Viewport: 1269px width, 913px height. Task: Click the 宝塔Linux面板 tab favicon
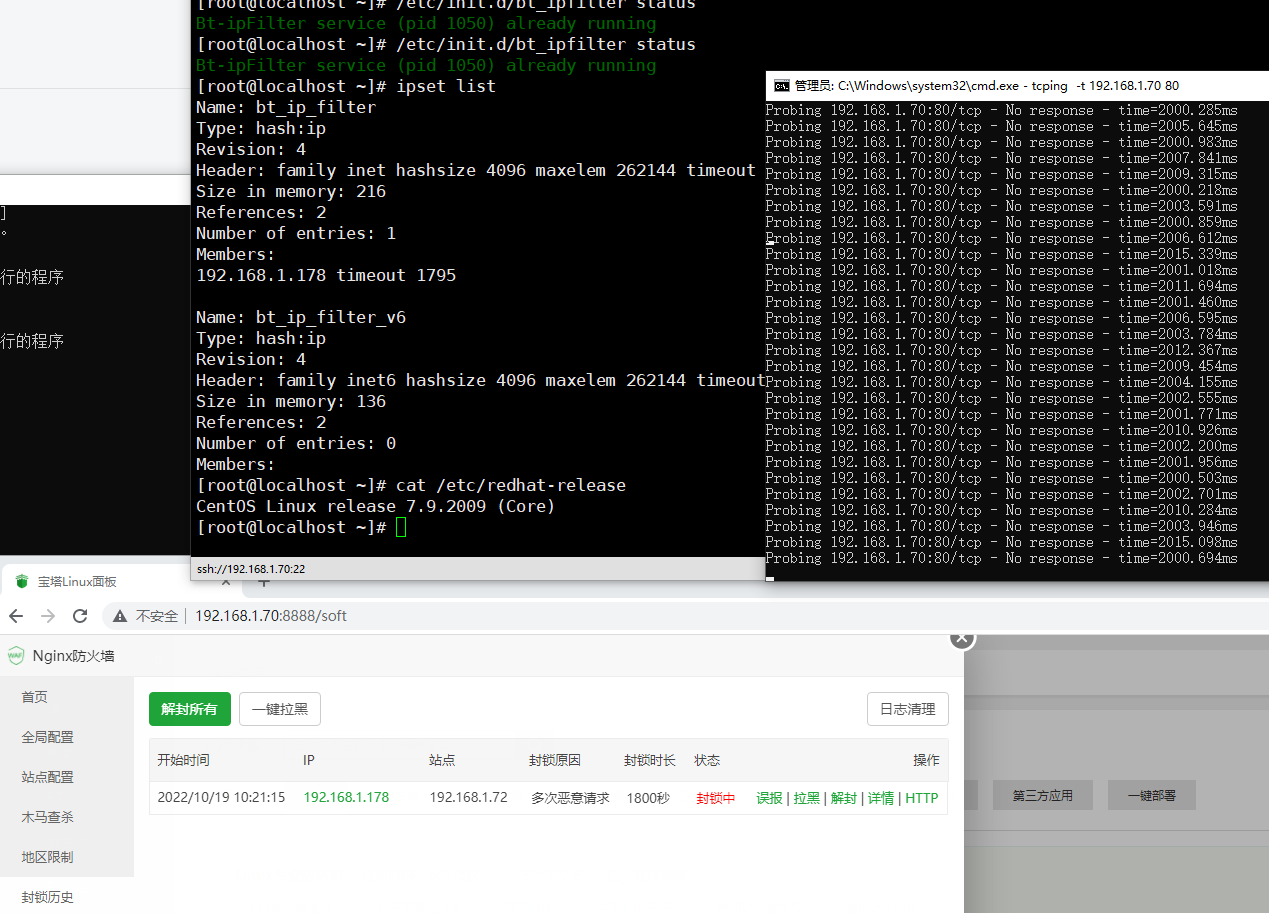click(22, 582)
